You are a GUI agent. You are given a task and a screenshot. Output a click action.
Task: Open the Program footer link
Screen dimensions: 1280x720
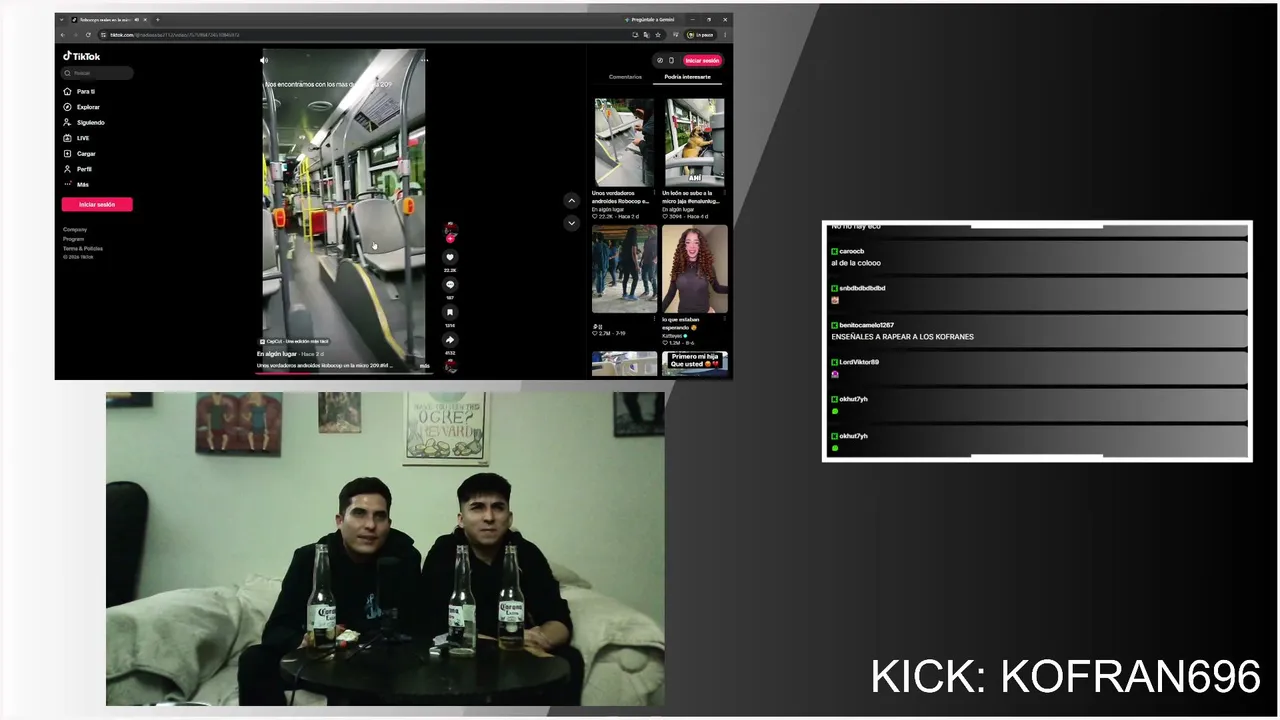tap(74, 239)
